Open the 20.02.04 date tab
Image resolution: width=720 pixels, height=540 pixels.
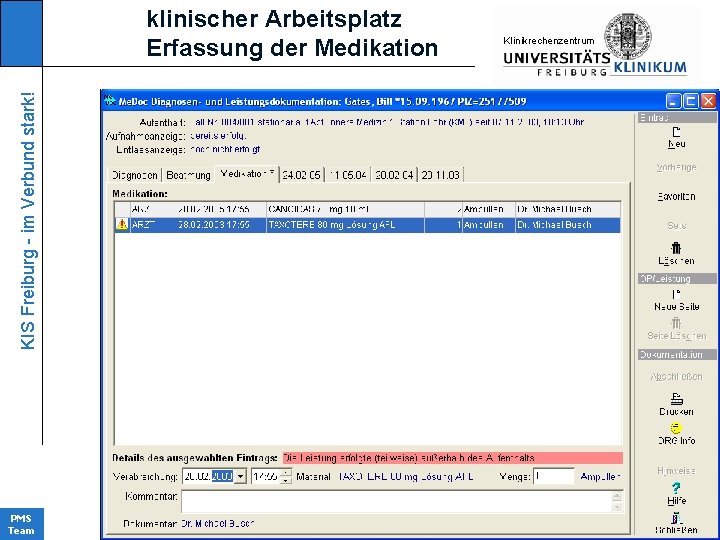394,175
